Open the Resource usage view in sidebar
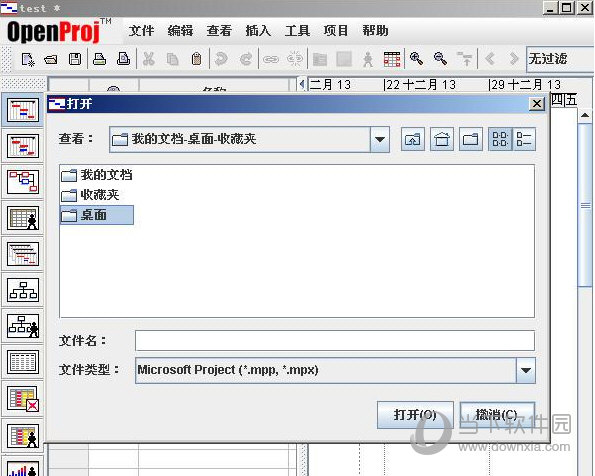This screenshot has height=476, width=595. click(x=23, y=435)
